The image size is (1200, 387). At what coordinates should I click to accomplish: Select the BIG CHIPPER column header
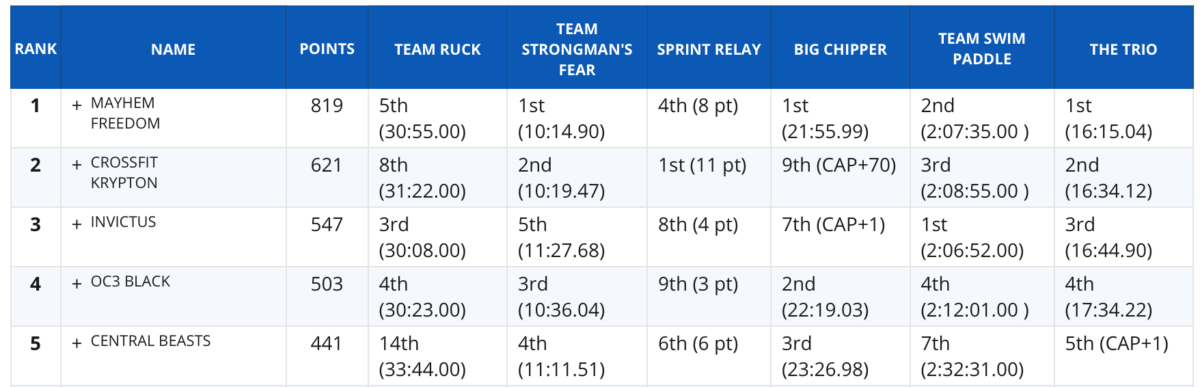pyautogui.click(x=841, y=49)
